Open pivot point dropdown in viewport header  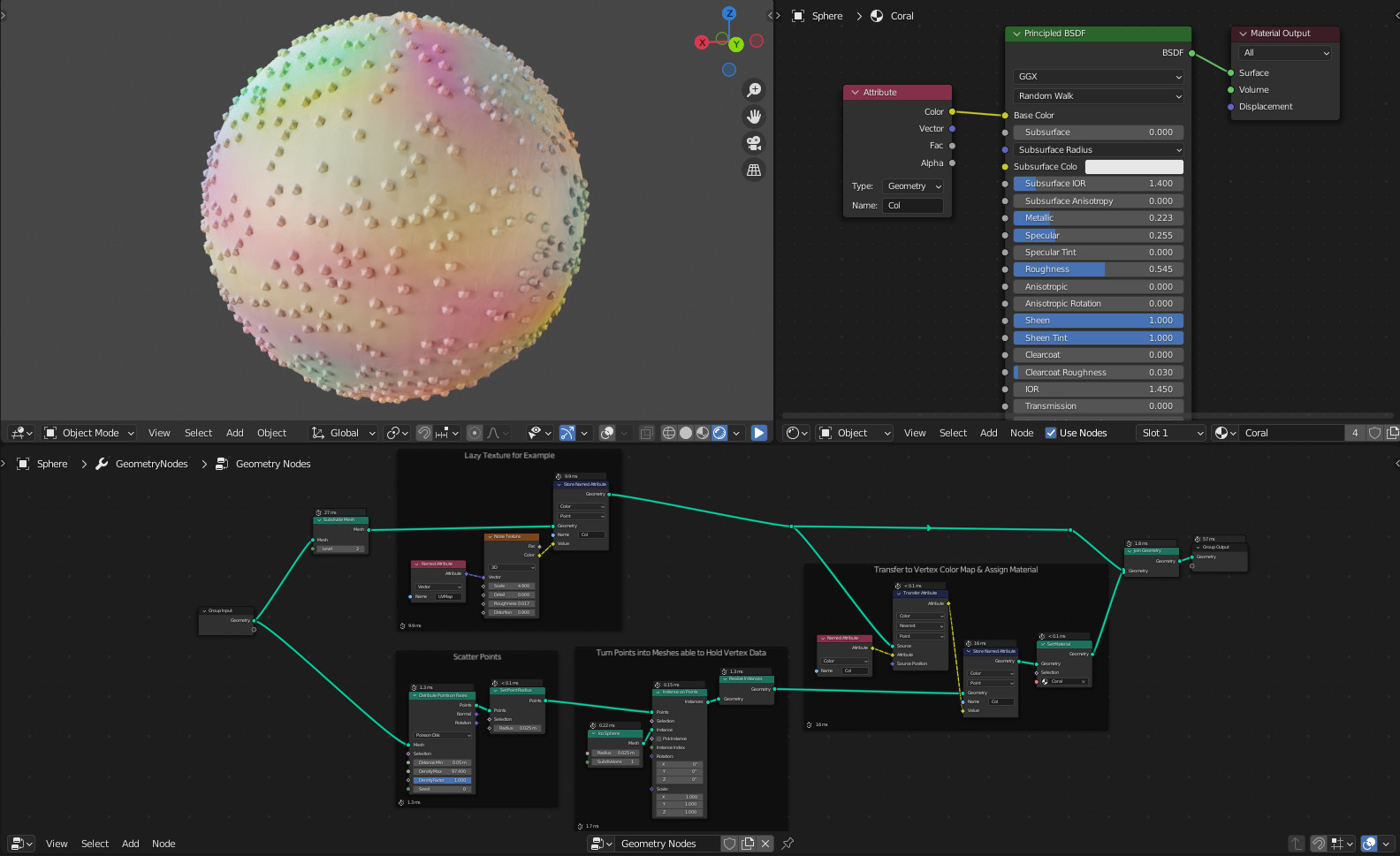[398, 433]
